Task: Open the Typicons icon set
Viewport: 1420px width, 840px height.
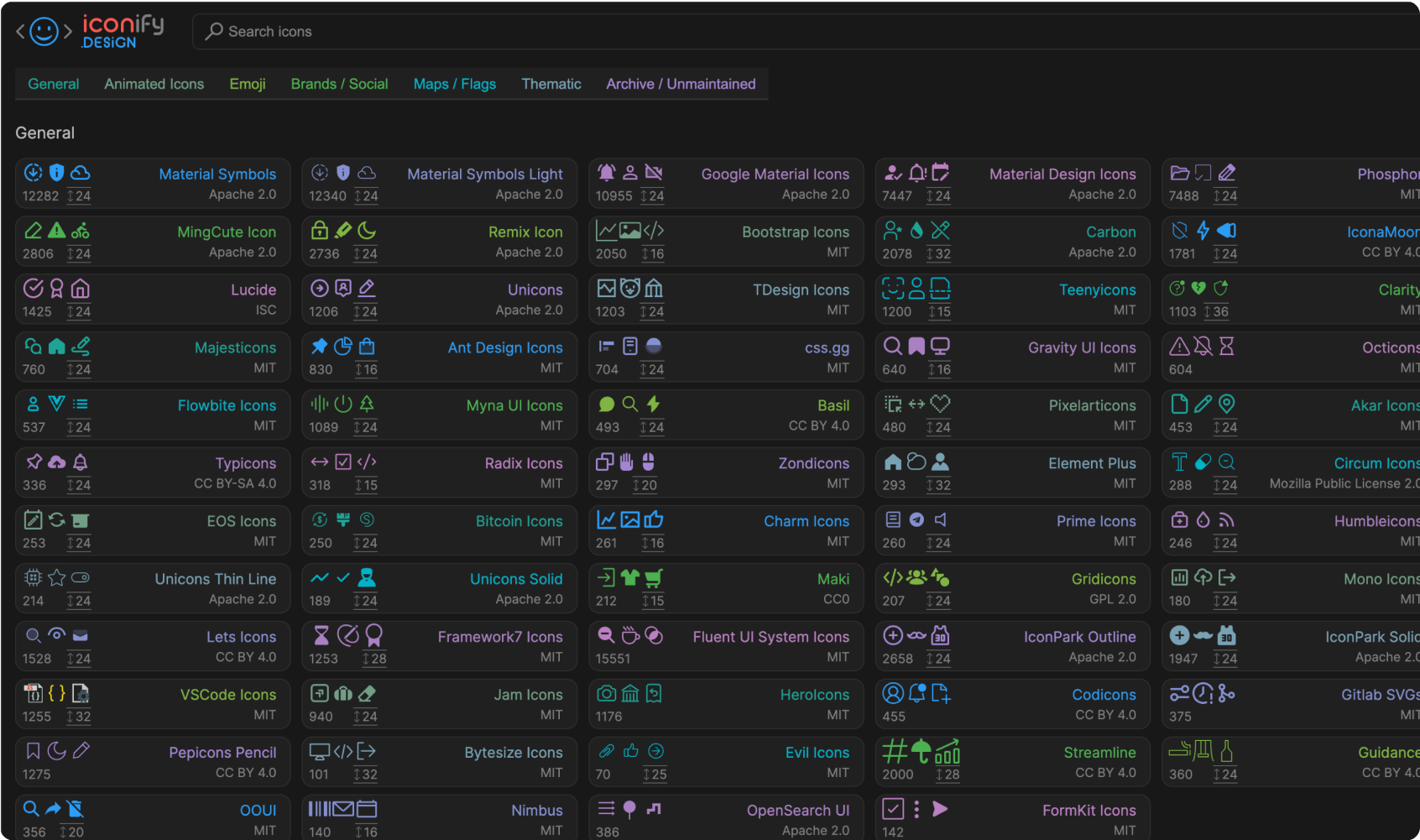Action: [x=153, y=472]
